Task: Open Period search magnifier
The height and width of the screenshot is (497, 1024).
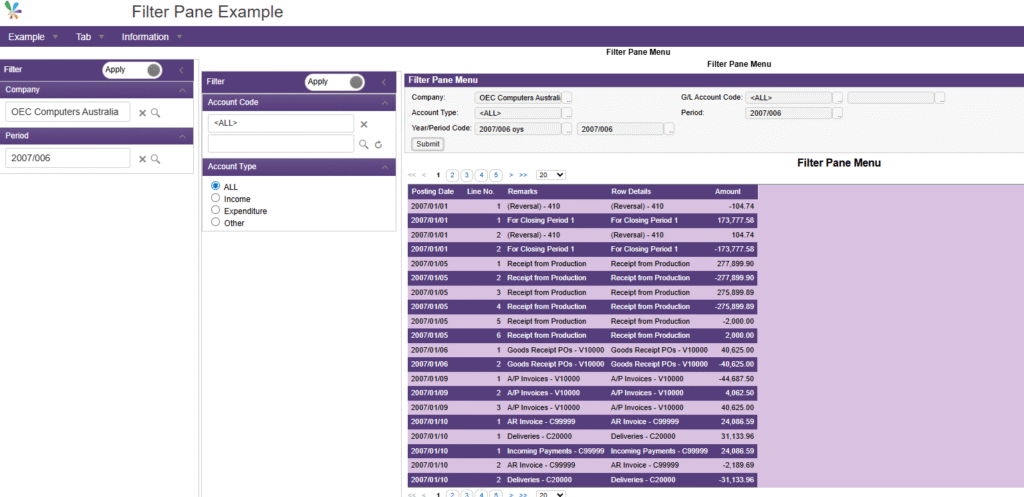Action: coord(155,159)
